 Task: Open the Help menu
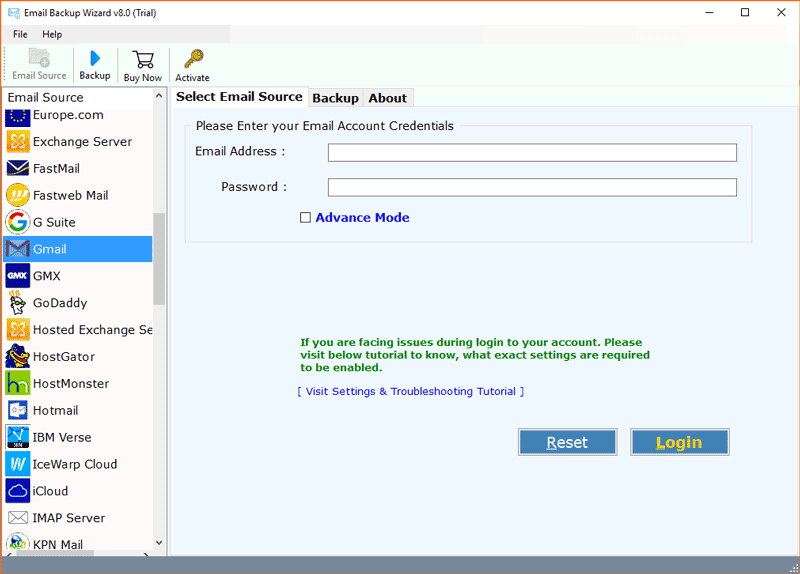(x=52, y=34)
